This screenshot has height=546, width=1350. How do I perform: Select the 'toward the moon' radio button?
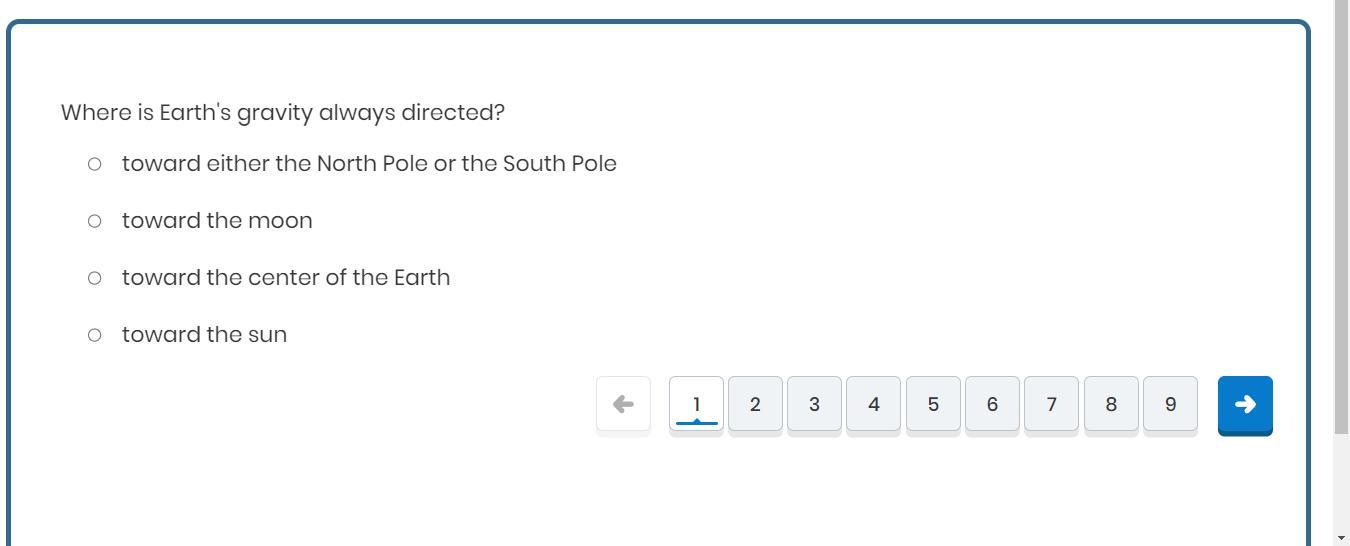tap(94, 221)
